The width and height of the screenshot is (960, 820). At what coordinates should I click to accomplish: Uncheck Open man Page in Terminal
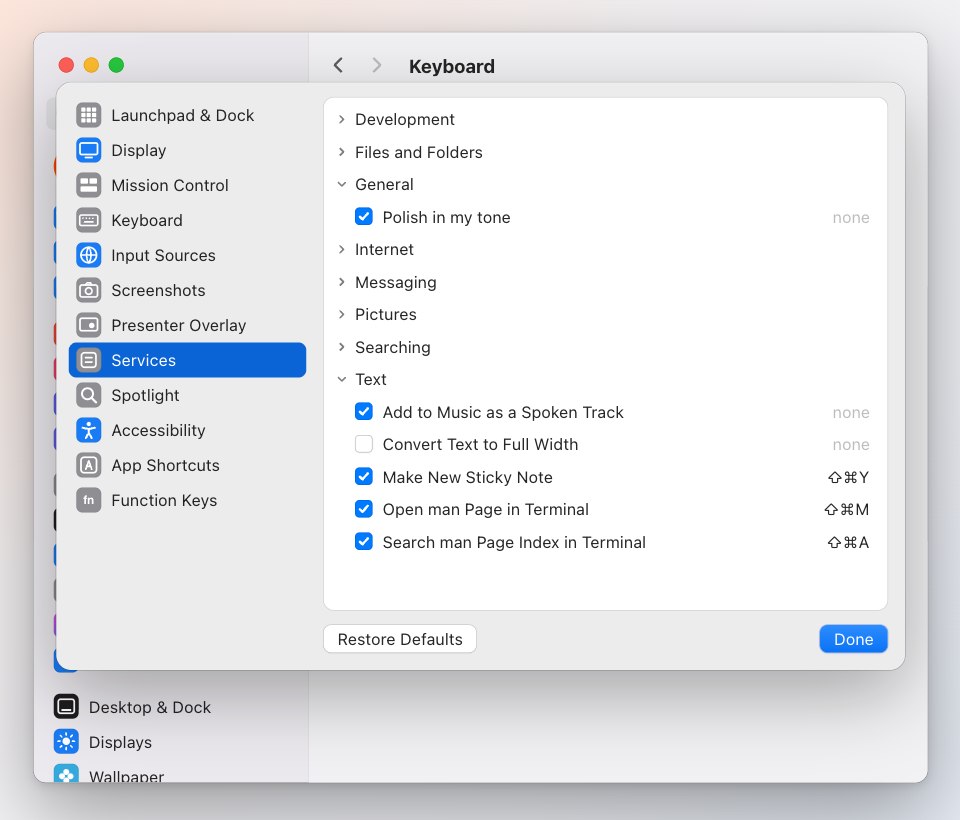pos(364,509)
